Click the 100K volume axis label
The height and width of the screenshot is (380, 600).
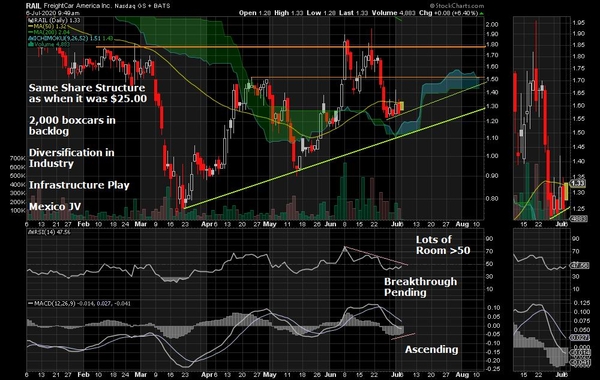tap(17, 210)
